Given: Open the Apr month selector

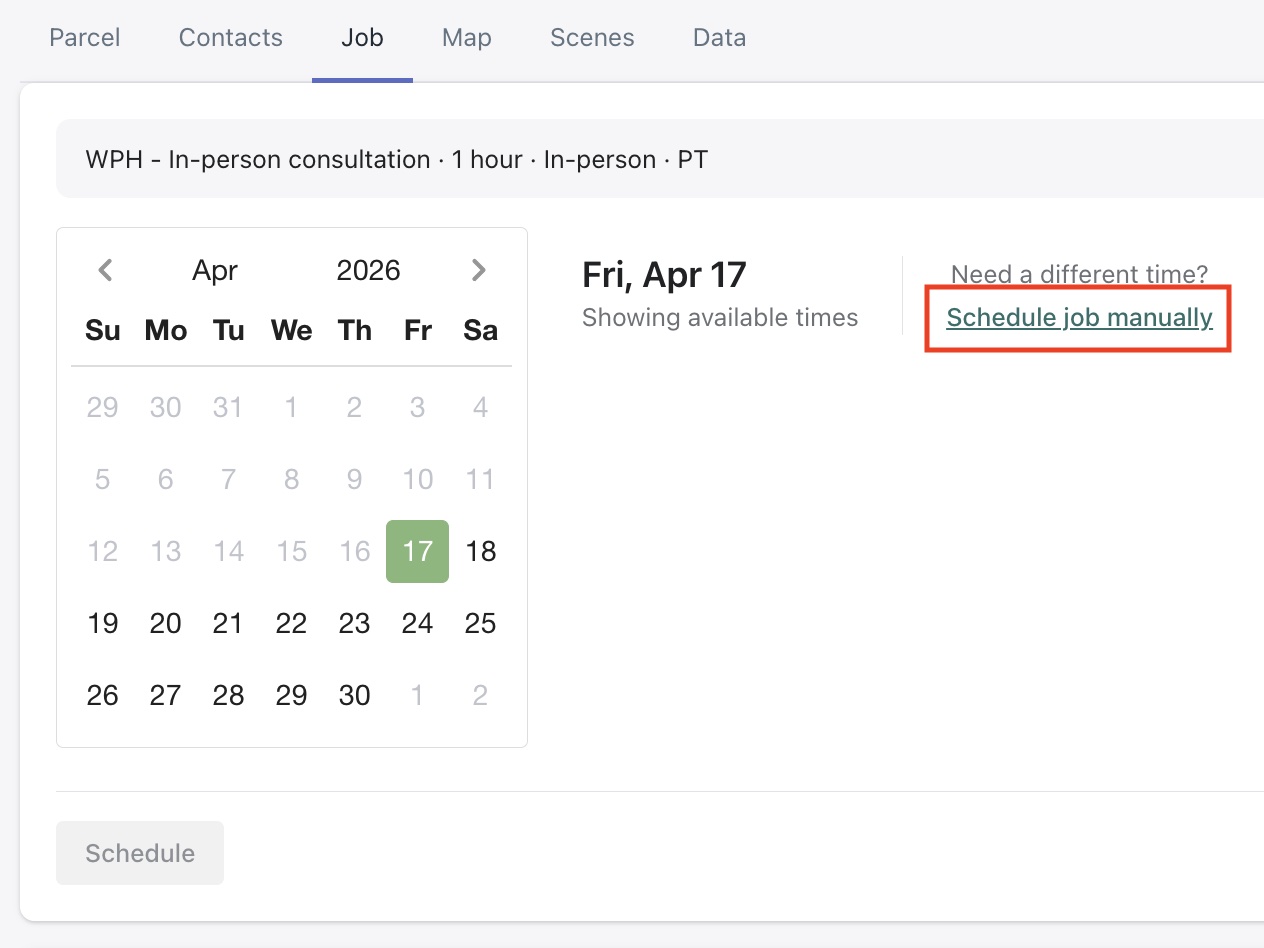Looking at the screenshot, I should 215,270.
